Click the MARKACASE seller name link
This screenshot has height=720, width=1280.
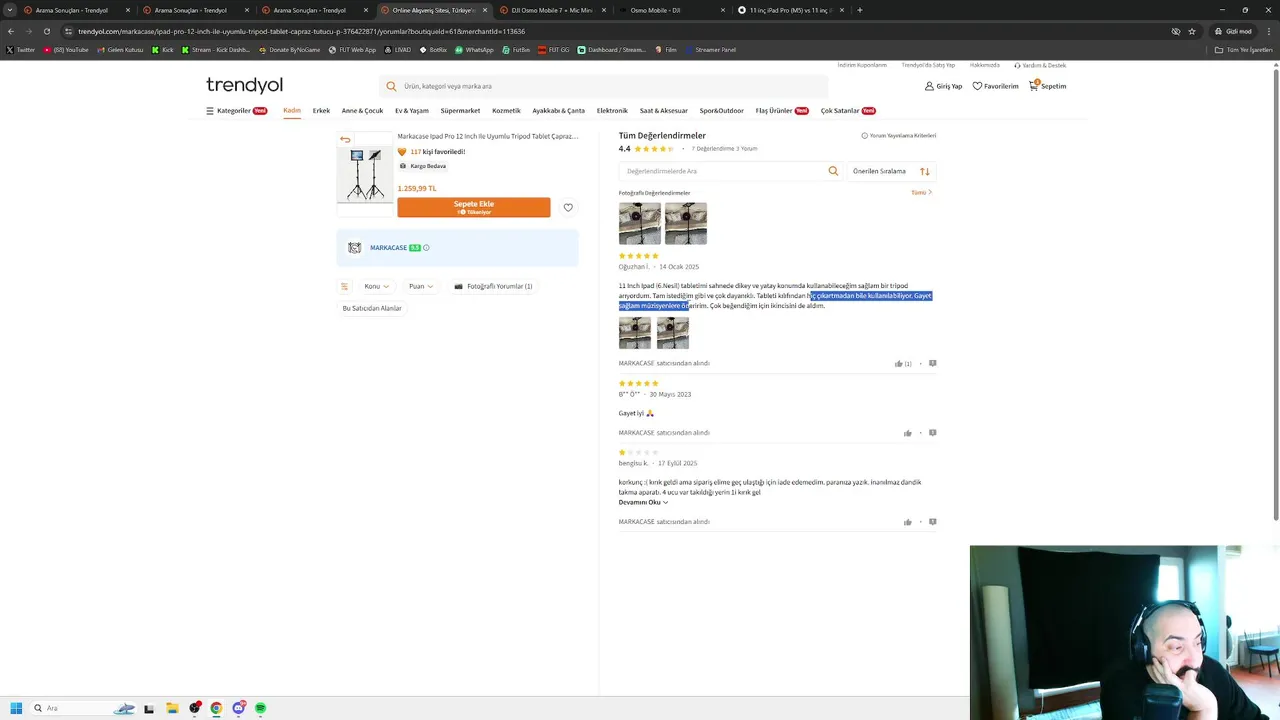(x=388, y=248)
